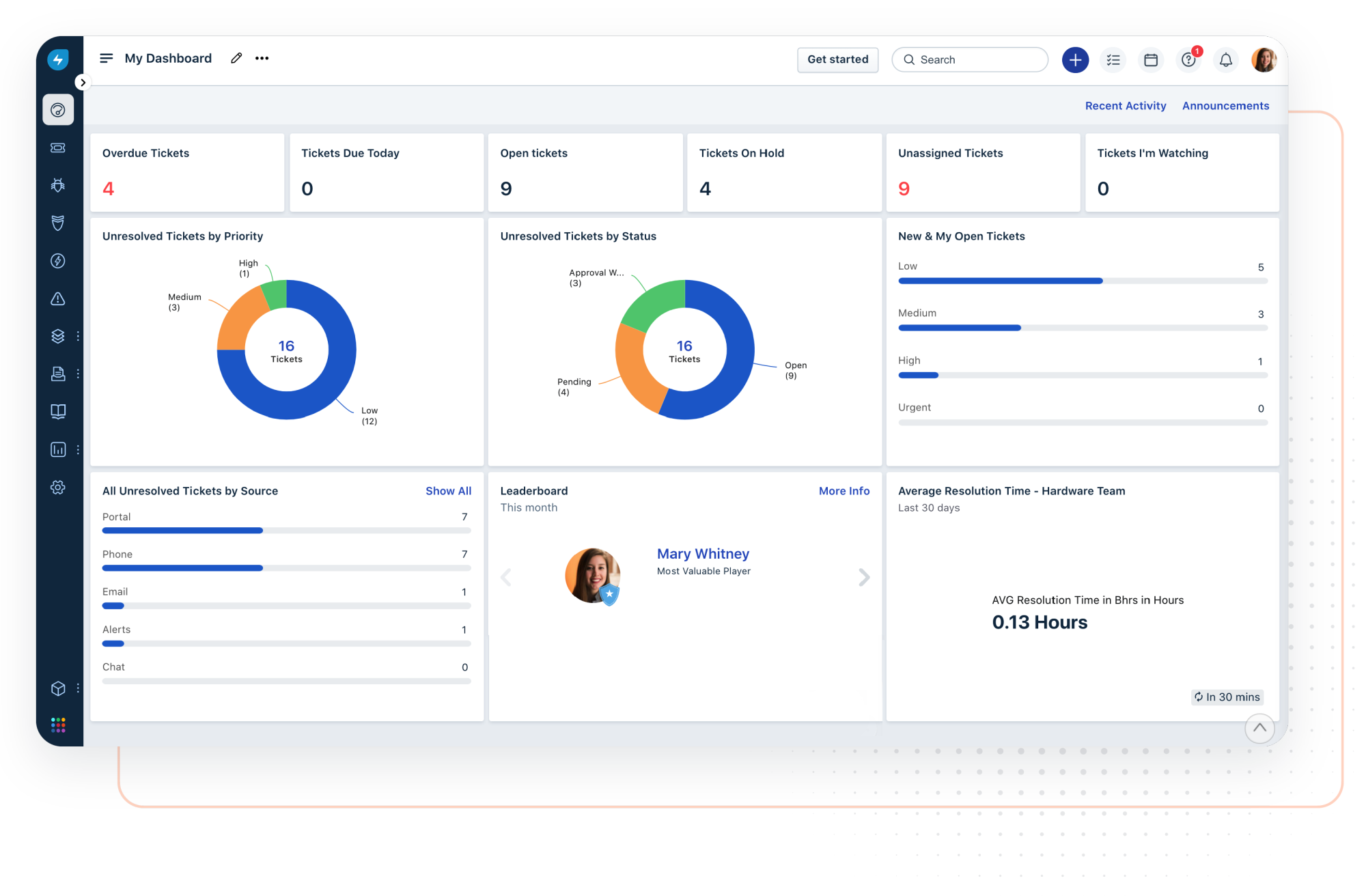This screenshot has height=896, width=1366.
Task: Click the Alerts triangle icon in sidebar
Action: pyautogui.click(x=58, y=298)
